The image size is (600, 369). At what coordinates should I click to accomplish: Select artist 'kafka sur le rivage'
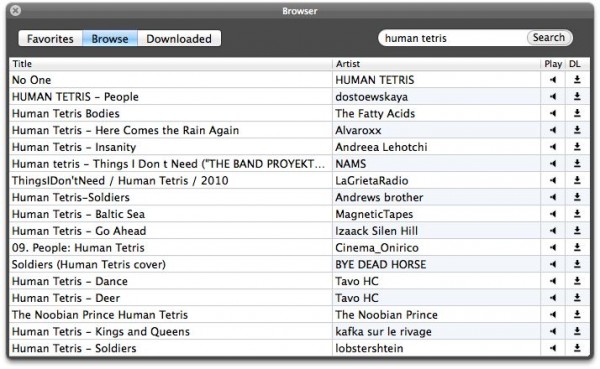point(383,332)
